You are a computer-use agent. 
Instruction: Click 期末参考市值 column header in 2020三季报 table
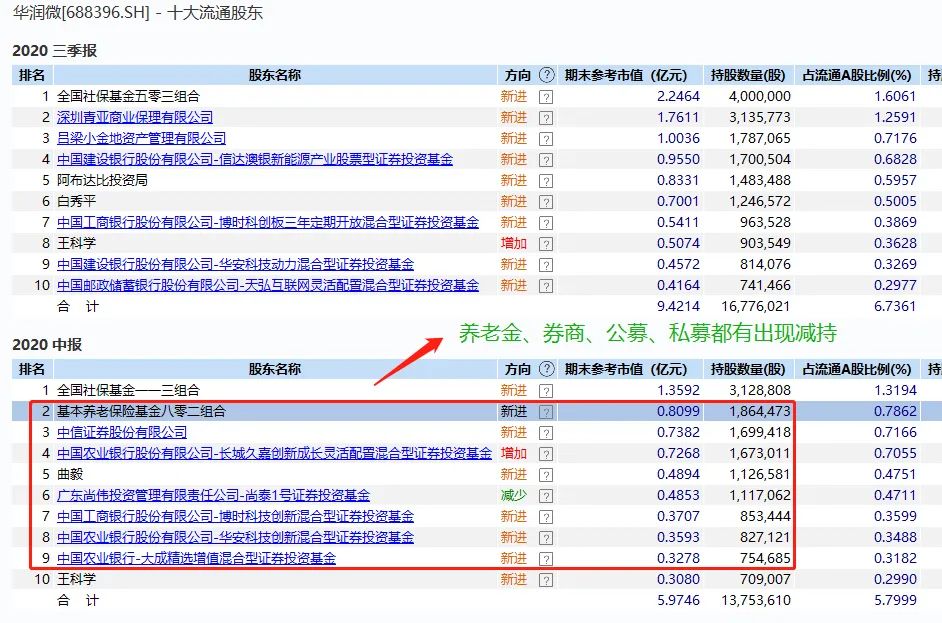click(x=625, y=75)
